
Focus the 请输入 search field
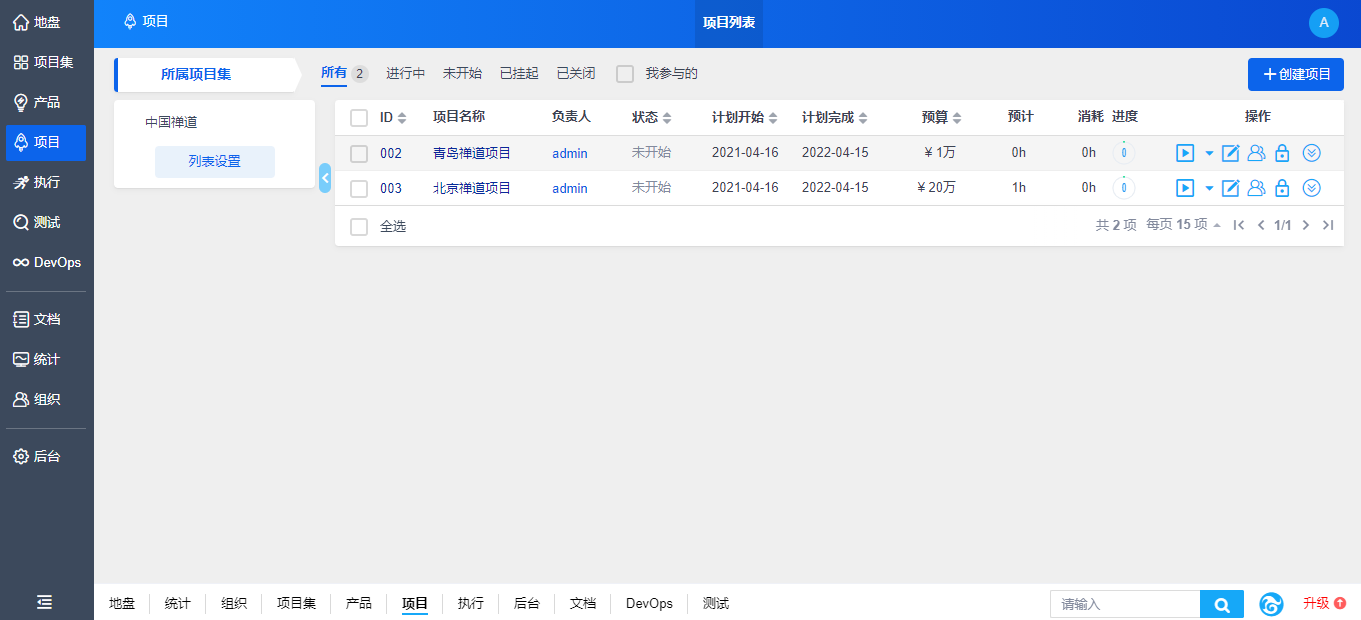click(x=1124, y=604)
